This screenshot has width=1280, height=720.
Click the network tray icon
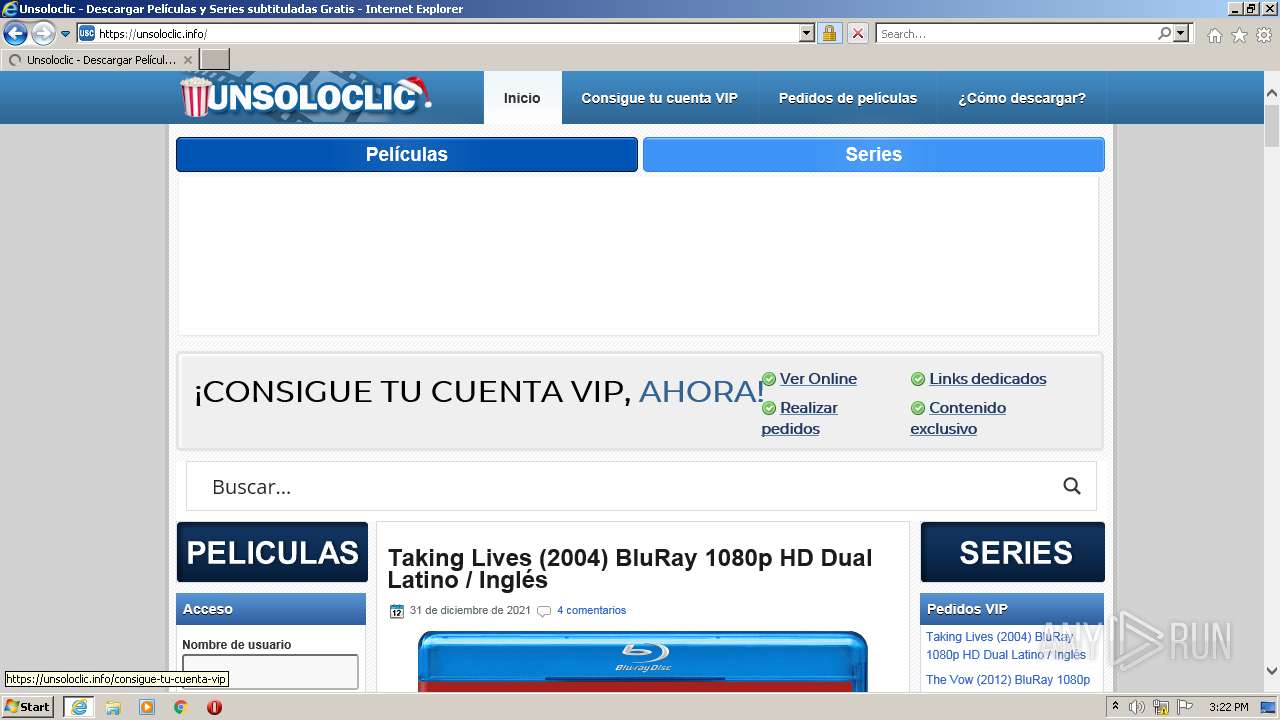[1161, 707]
